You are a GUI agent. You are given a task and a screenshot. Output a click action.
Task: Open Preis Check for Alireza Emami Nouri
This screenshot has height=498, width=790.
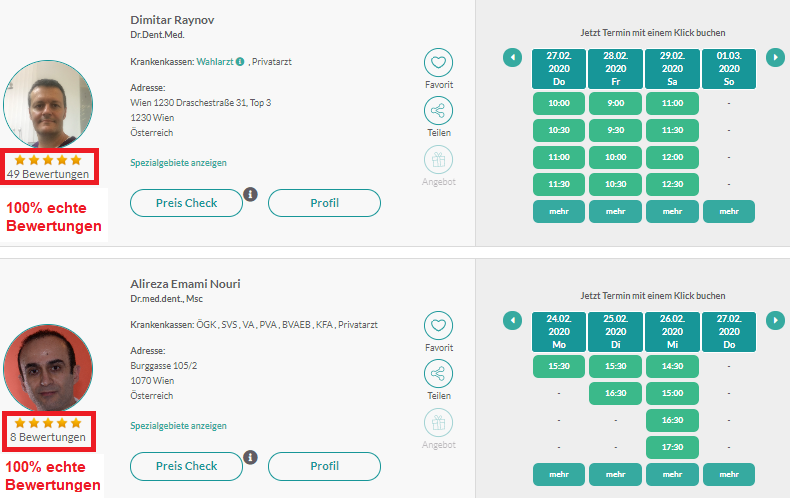point(186,466)
